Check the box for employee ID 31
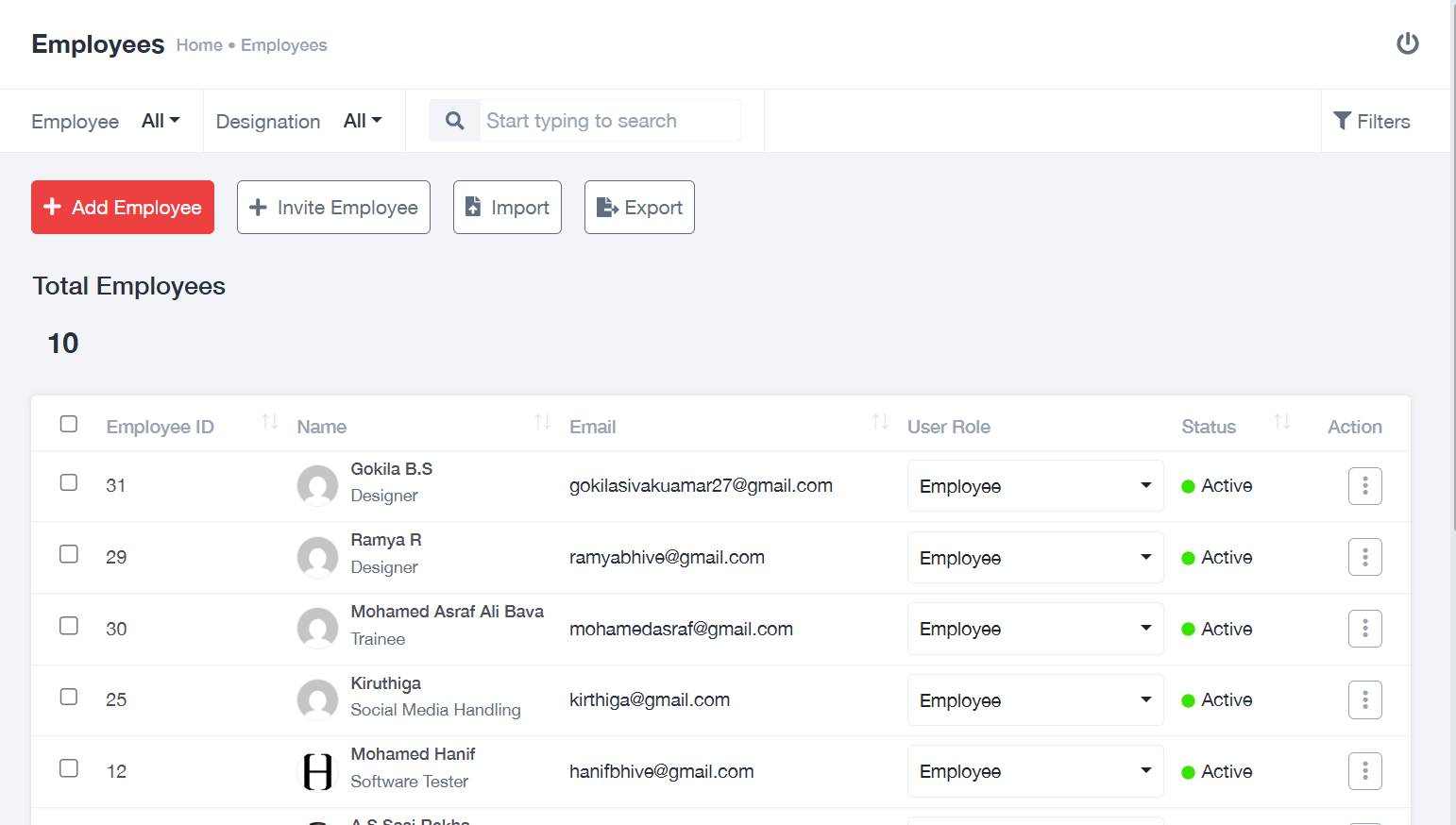The width and height of the screenshot is (1456, 825). pyautogui.click(x=69, y=482)
